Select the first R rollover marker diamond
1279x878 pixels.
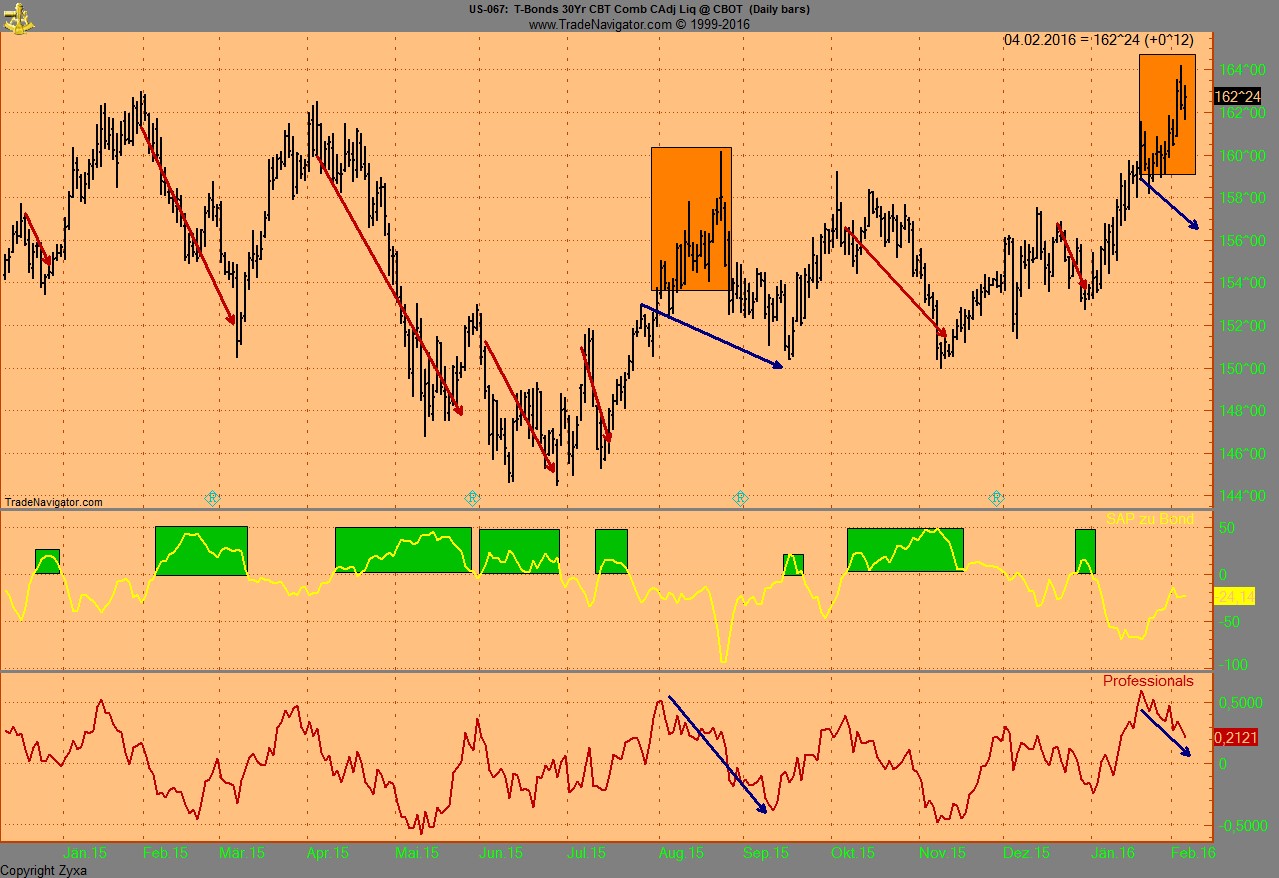click(212, 496)
